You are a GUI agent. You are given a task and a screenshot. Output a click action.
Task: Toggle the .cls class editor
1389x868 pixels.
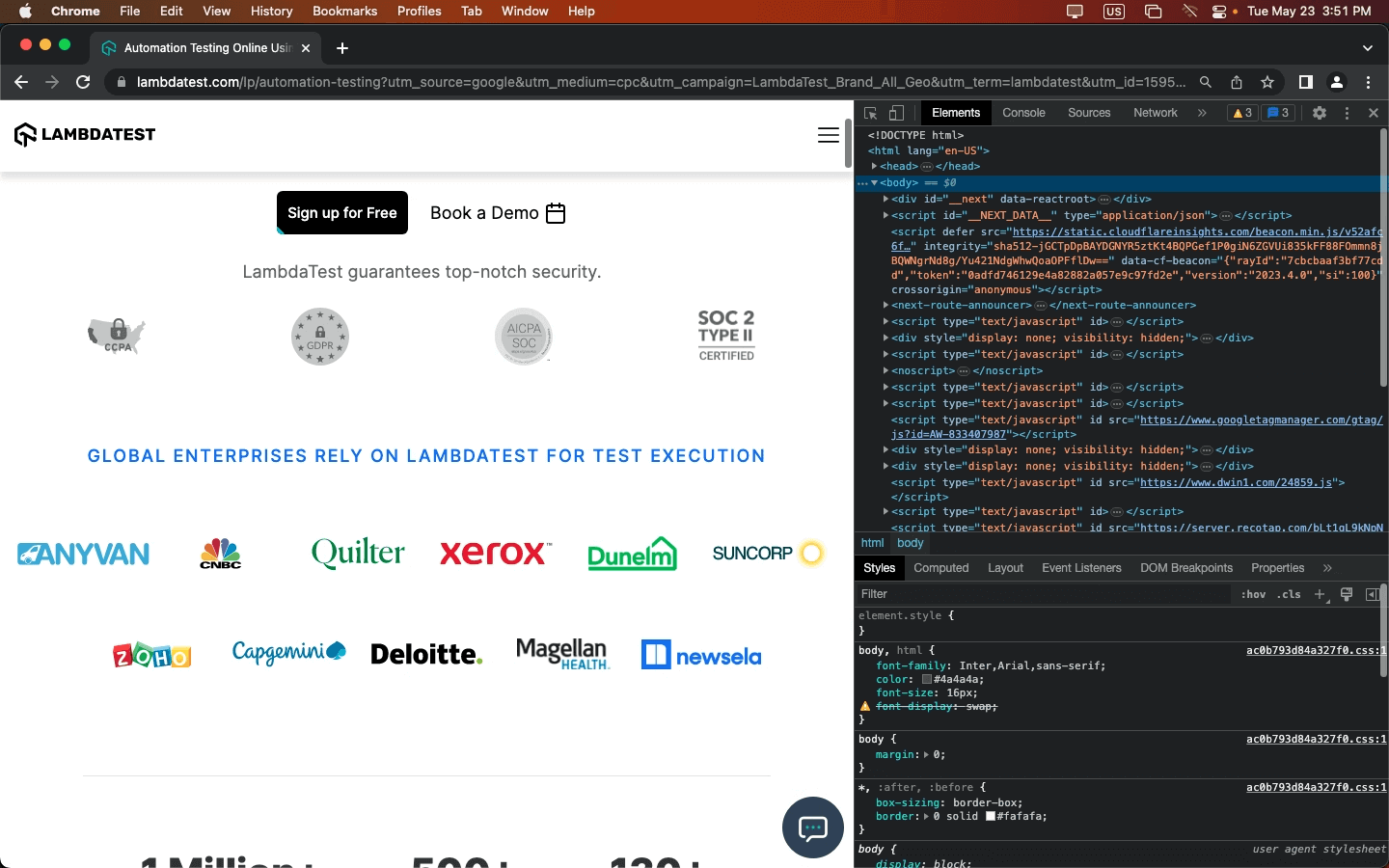(1288, 594)
